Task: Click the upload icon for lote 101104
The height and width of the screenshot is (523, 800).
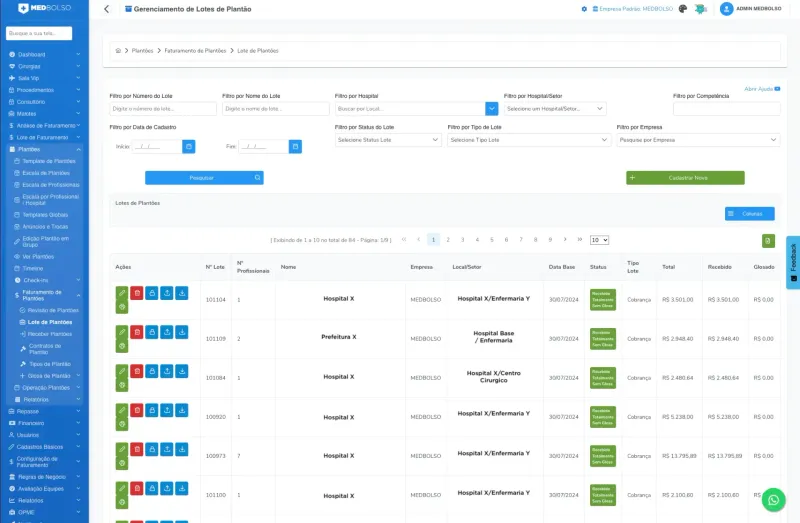Action: click(167, 293)
